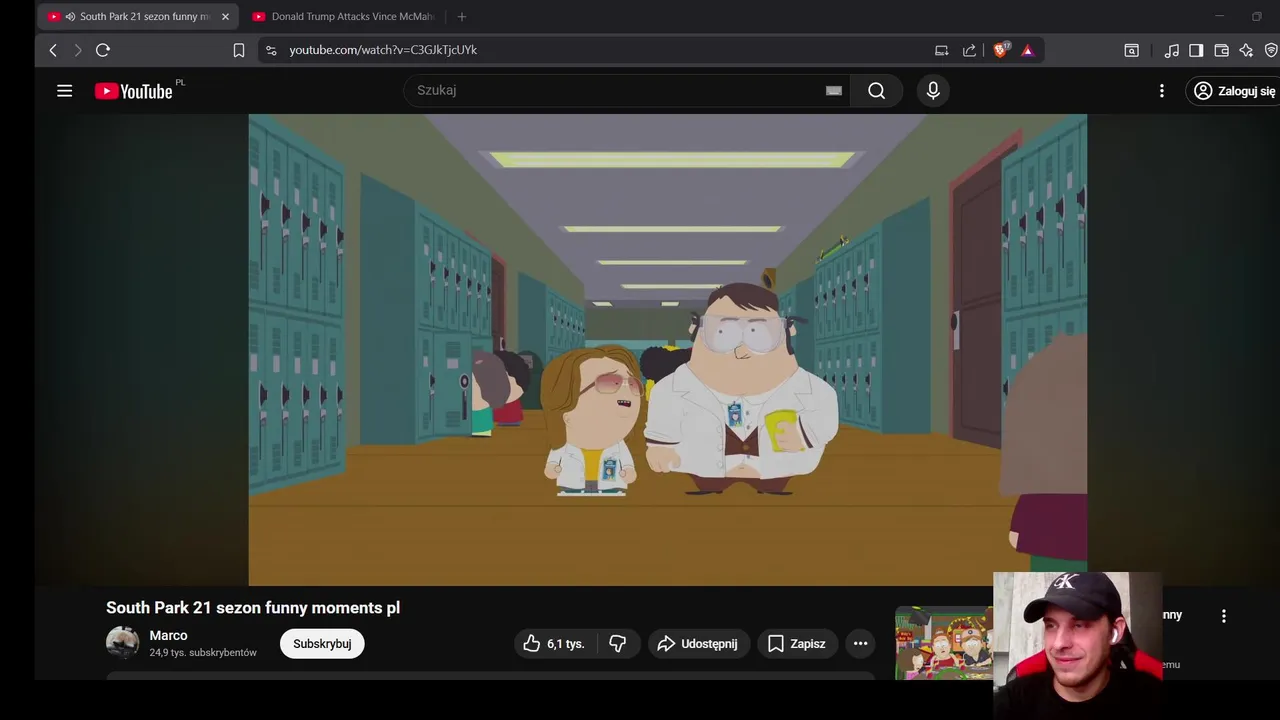Close the South Park tab

(x=225, y=17)
